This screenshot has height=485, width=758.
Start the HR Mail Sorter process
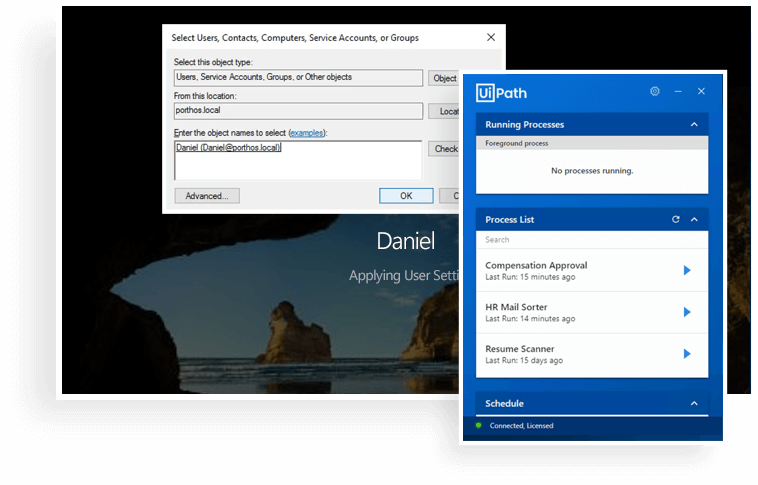click(x=687, y=312)
